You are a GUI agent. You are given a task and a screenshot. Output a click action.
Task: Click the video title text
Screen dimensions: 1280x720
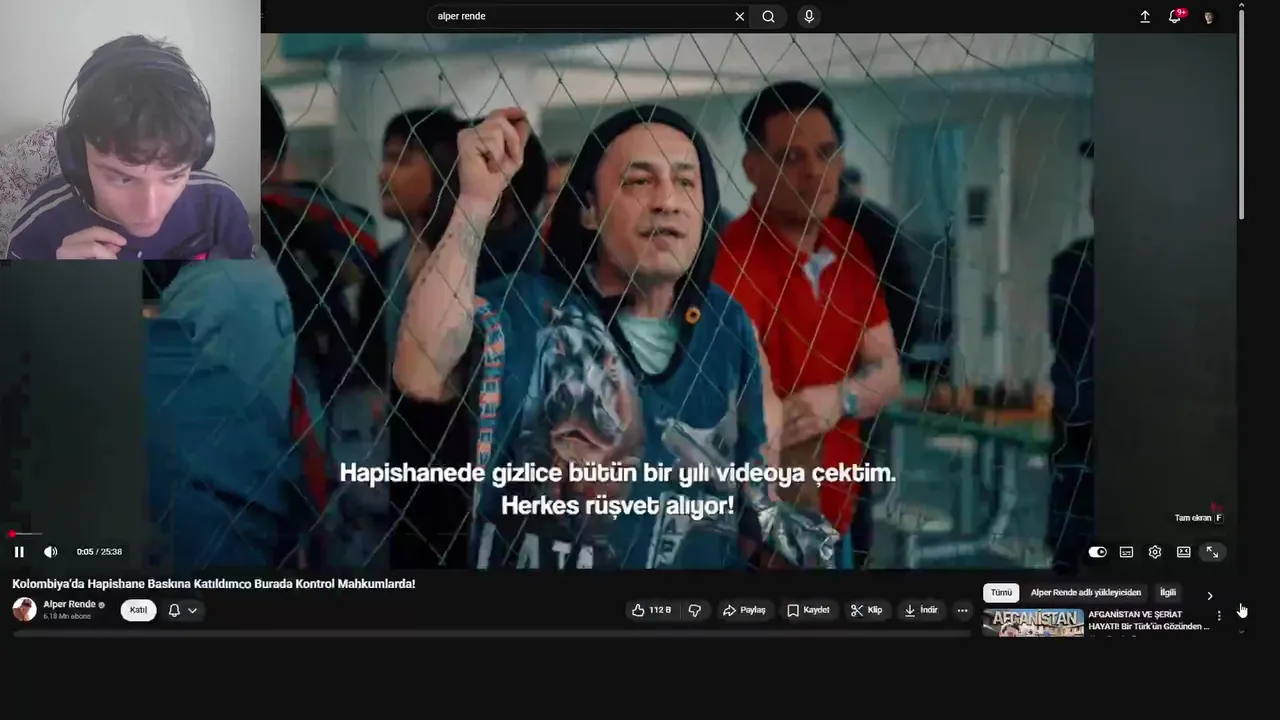214,584
